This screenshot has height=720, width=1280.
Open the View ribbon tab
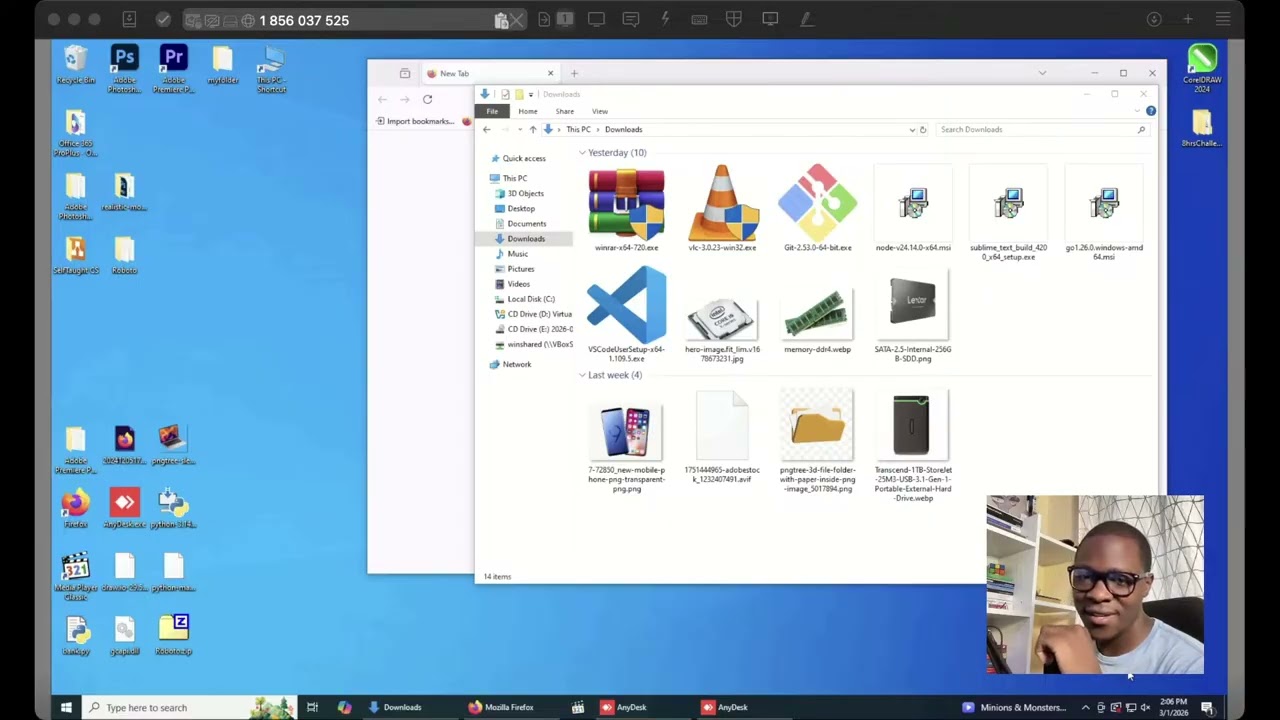click(600, 111)
